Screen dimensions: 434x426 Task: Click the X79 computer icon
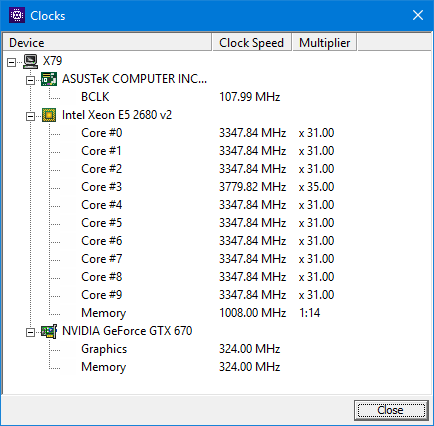pyautogui.click(x=30, y=61)
